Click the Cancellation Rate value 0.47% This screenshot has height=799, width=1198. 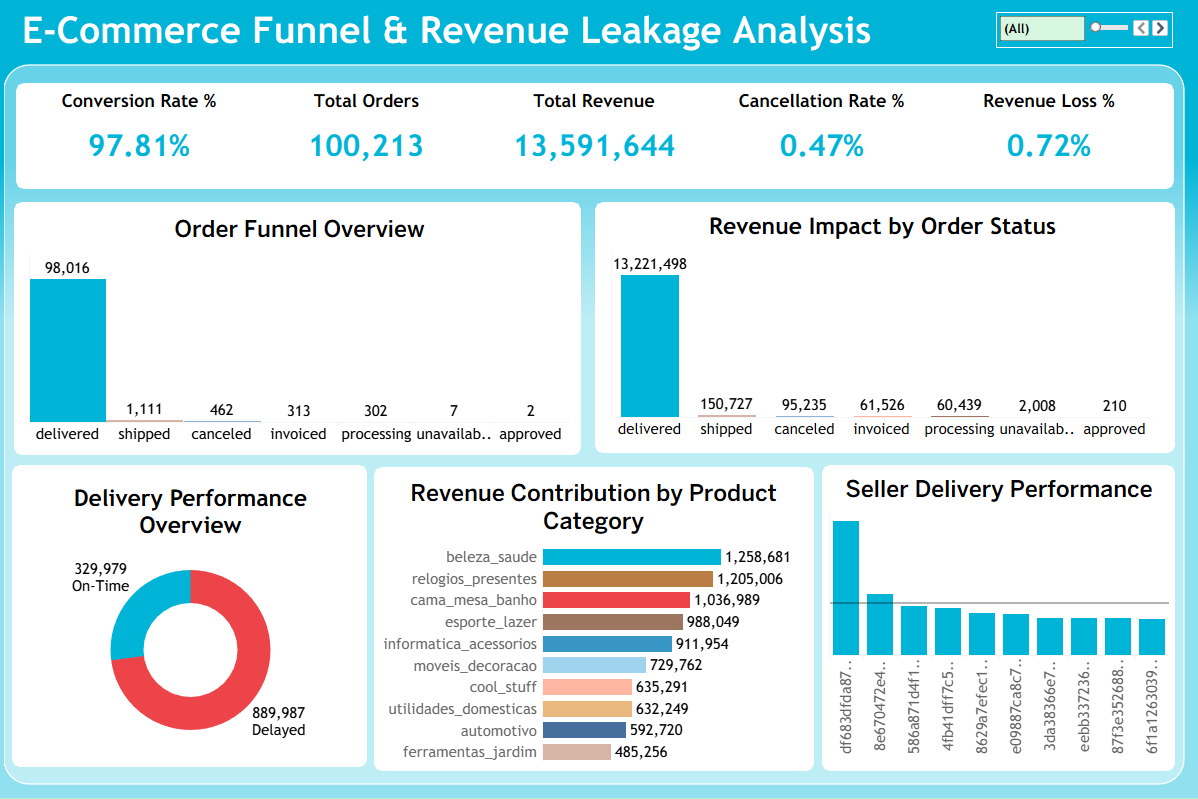click(x=821, y=145)
